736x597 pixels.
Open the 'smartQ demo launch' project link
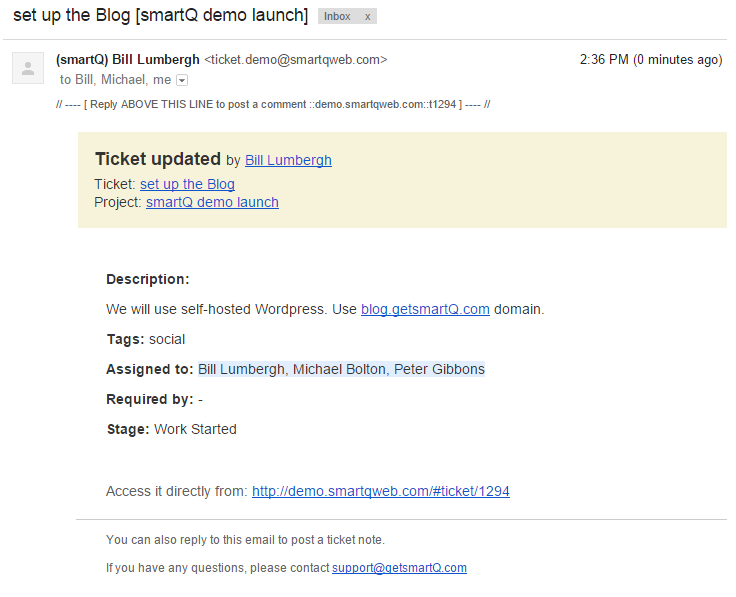[212, 202]
